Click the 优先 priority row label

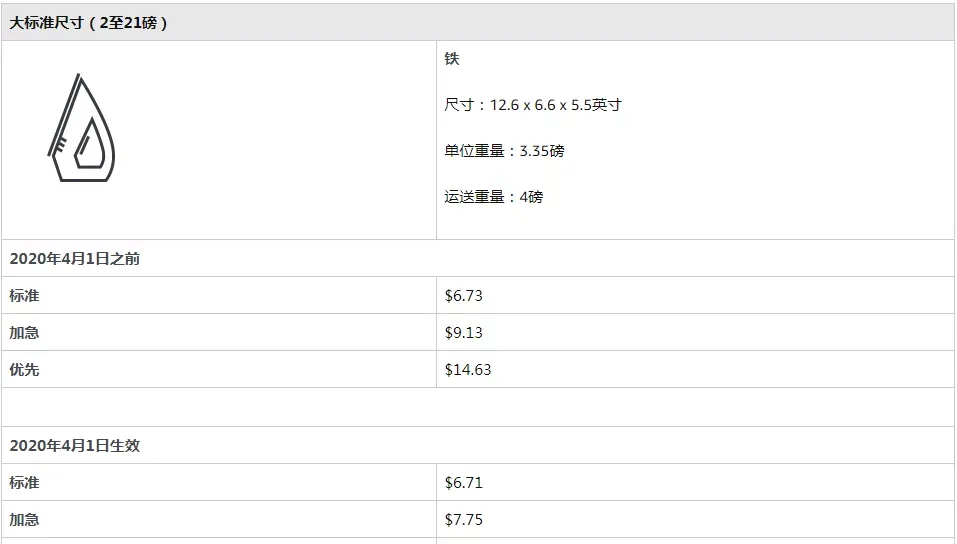(x=24, y=369)
